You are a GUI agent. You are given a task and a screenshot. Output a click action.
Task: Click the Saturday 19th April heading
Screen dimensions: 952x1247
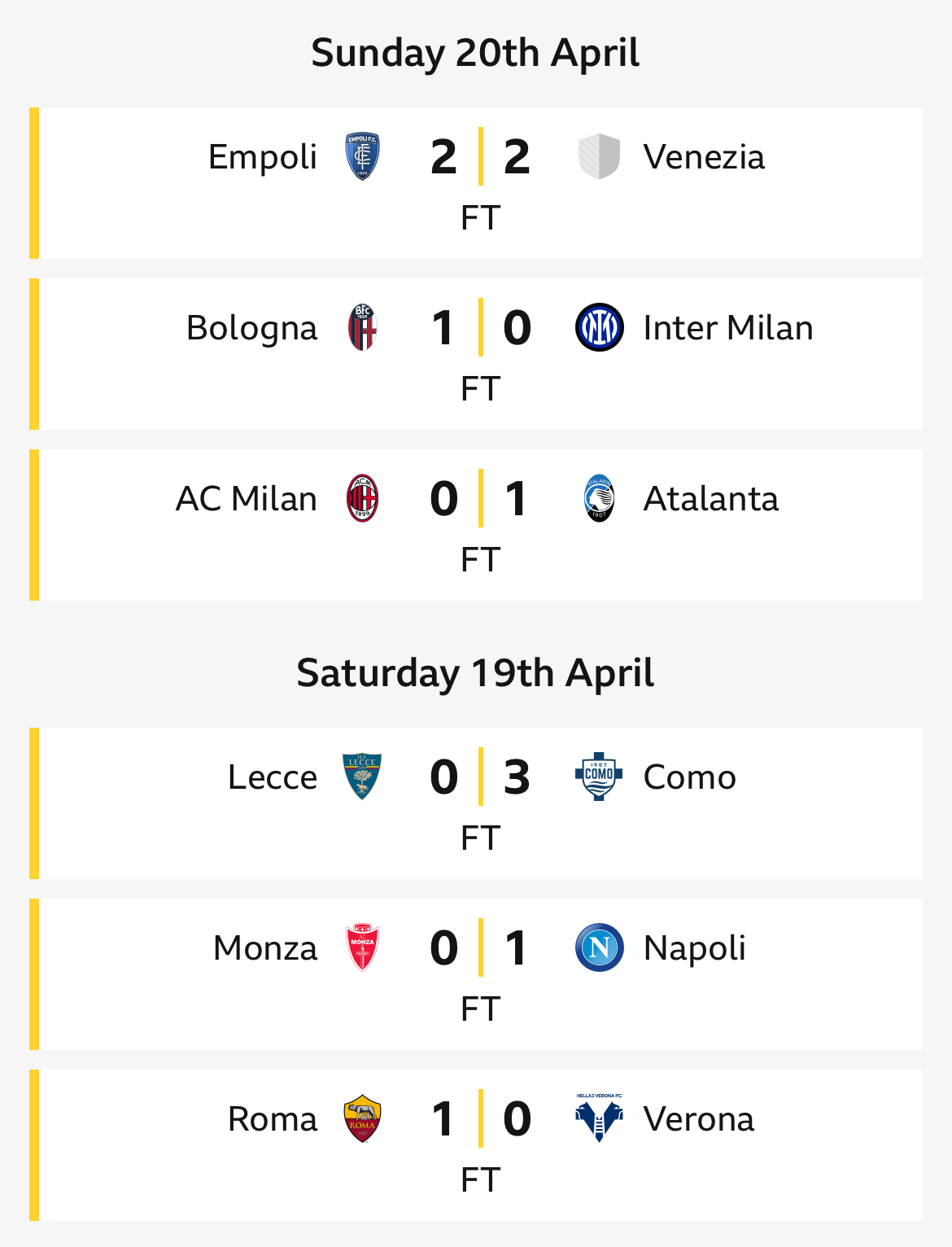click(475, 673)
